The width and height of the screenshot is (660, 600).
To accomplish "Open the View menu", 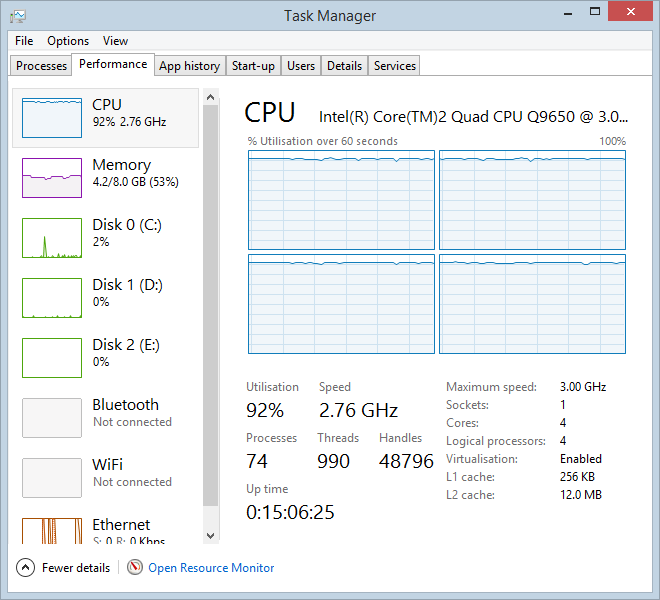I will [115, 41].
